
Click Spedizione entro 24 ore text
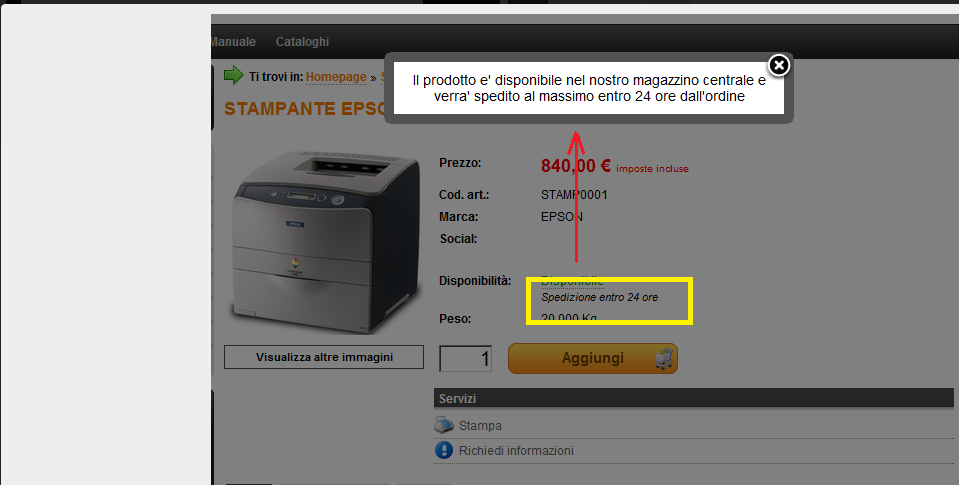tap(599, 297)
